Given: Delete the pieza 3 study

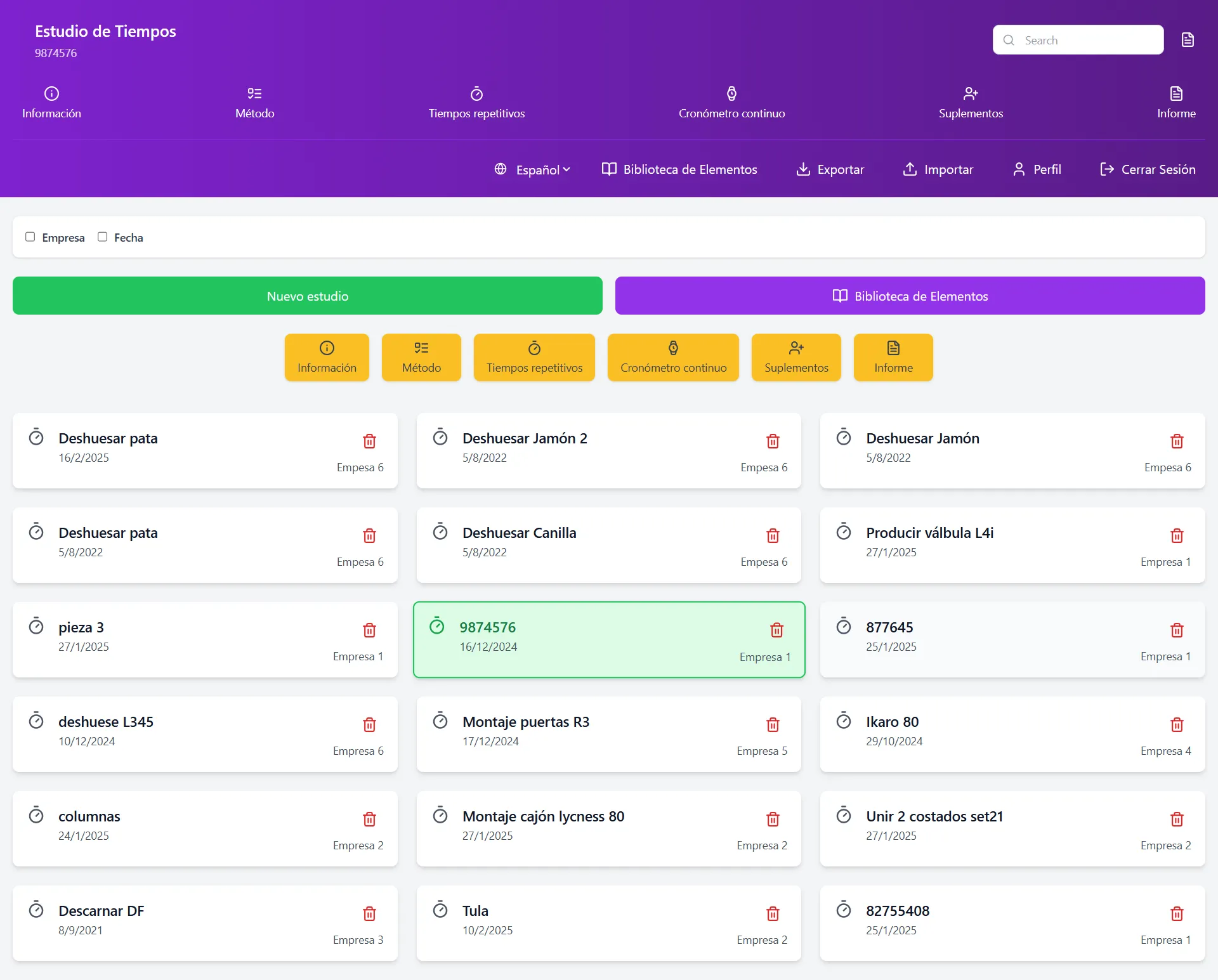Looking at the screenshot, I should click(x=369, y=630).
